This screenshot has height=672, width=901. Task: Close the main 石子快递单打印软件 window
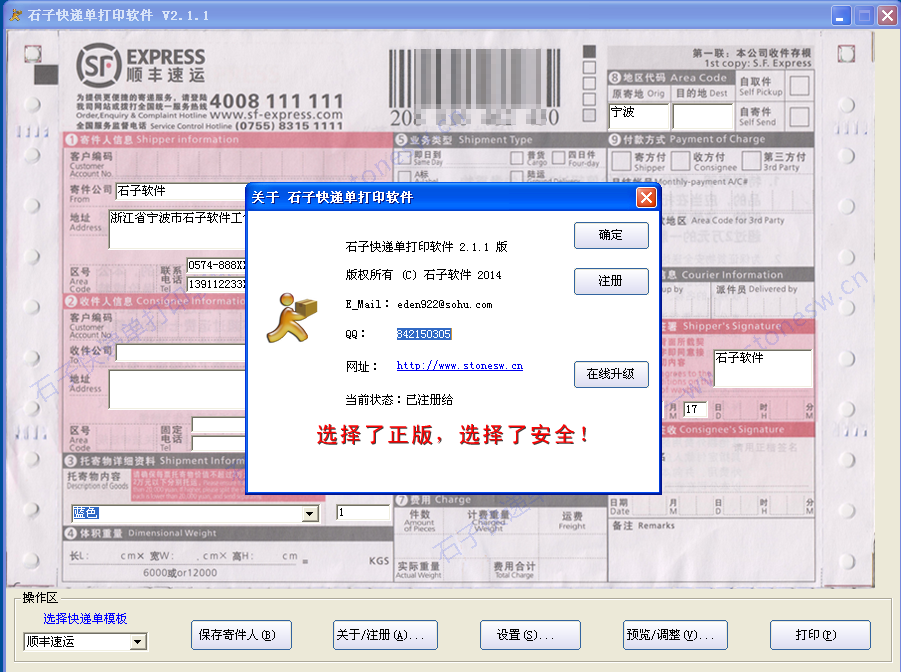click(x=887, y=16)
